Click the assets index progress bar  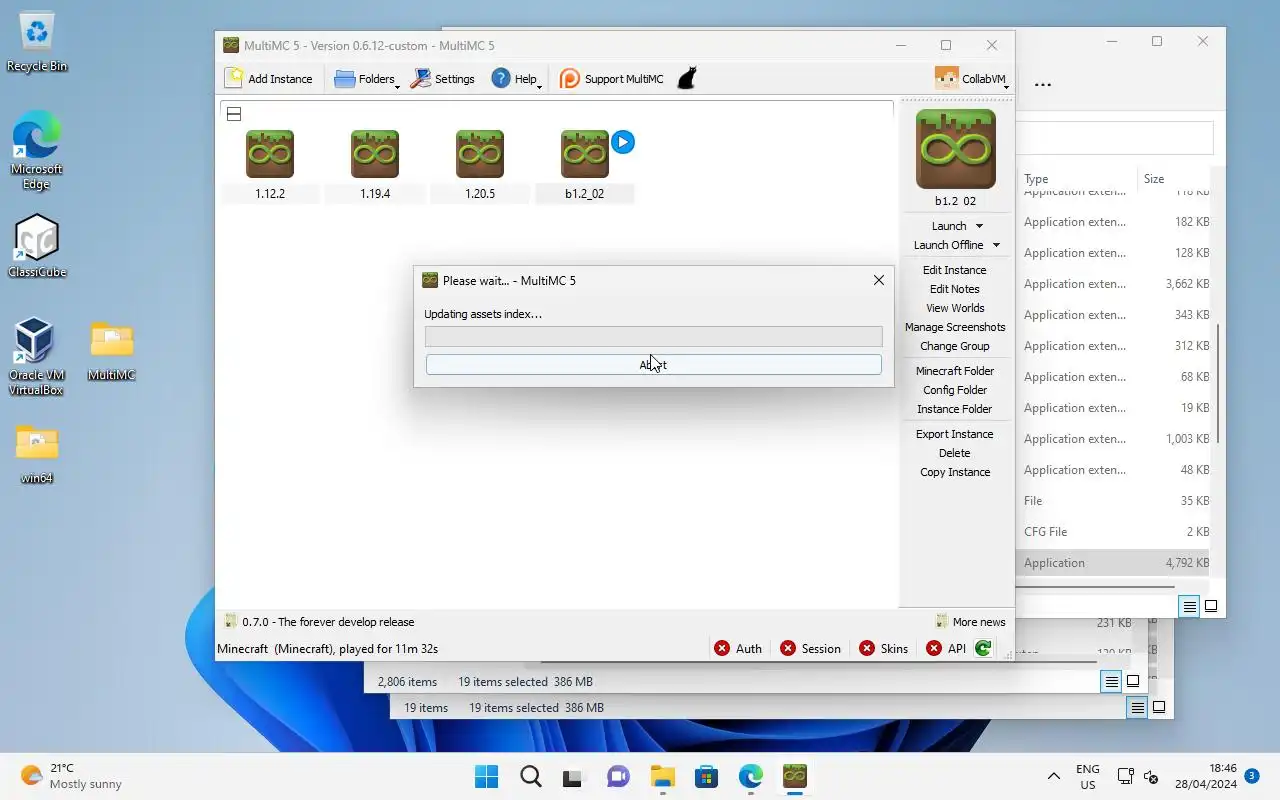(x=654, y=337)
